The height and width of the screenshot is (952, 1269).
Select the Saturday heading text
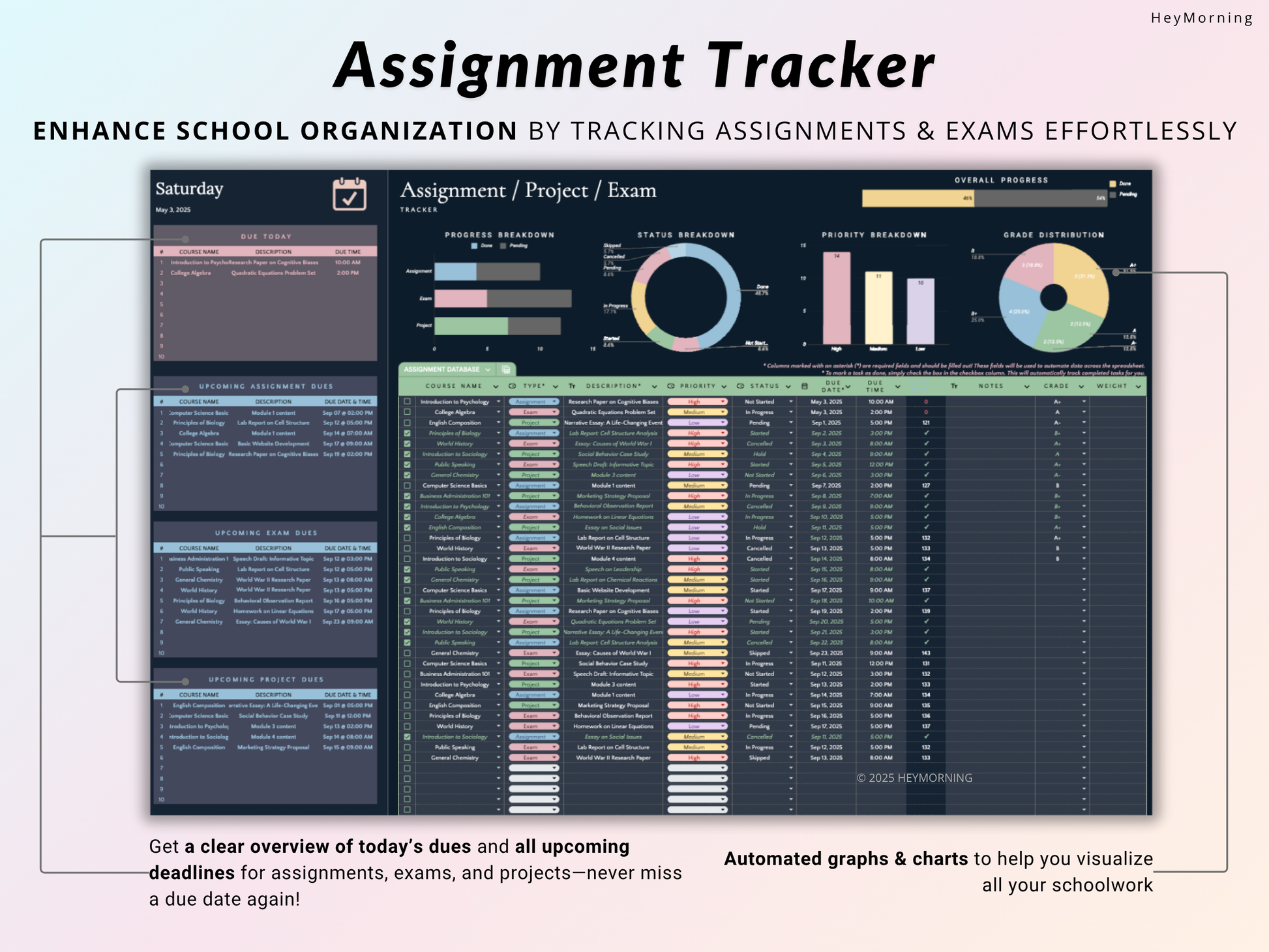tap(189, 189)
